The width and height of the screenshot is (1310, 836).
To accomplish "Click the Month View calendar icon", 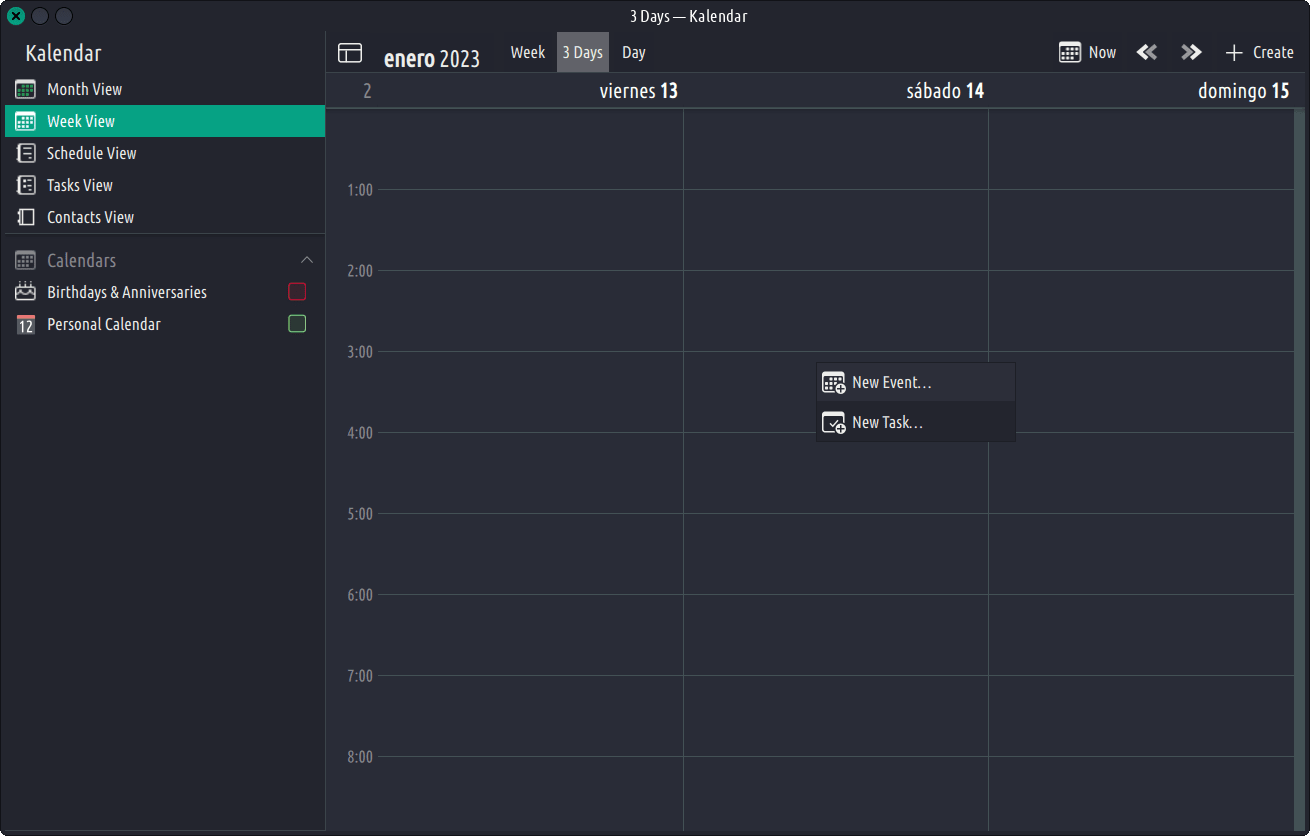I will pyautogui.click(x=26, y=89).
